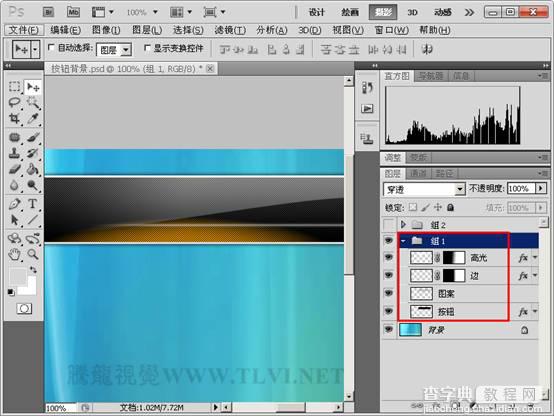The width and height of the screenshot is (554, 416).
Task: Show more workspaces chevron
Action: [469, 12]
